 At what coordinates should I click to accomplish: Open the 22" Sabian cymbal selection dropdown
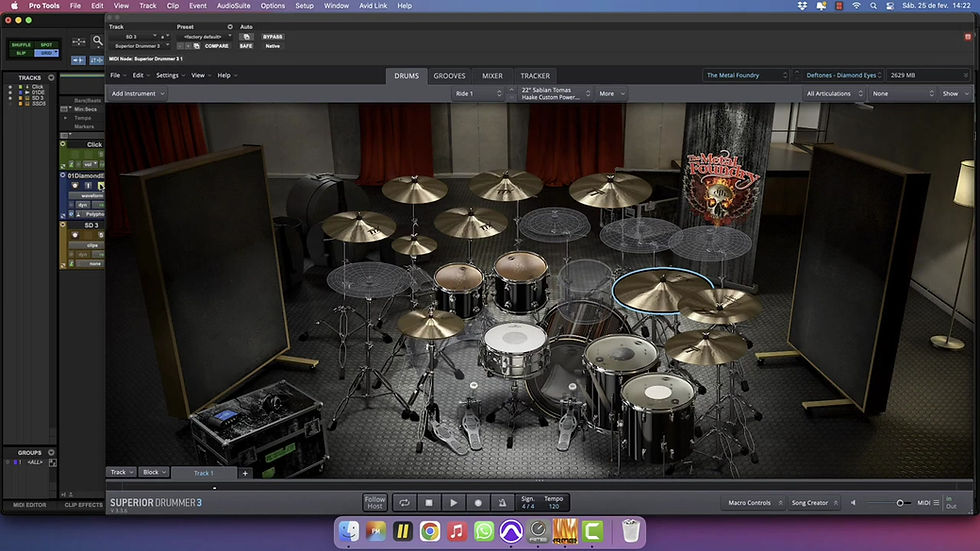click(554, 93)
